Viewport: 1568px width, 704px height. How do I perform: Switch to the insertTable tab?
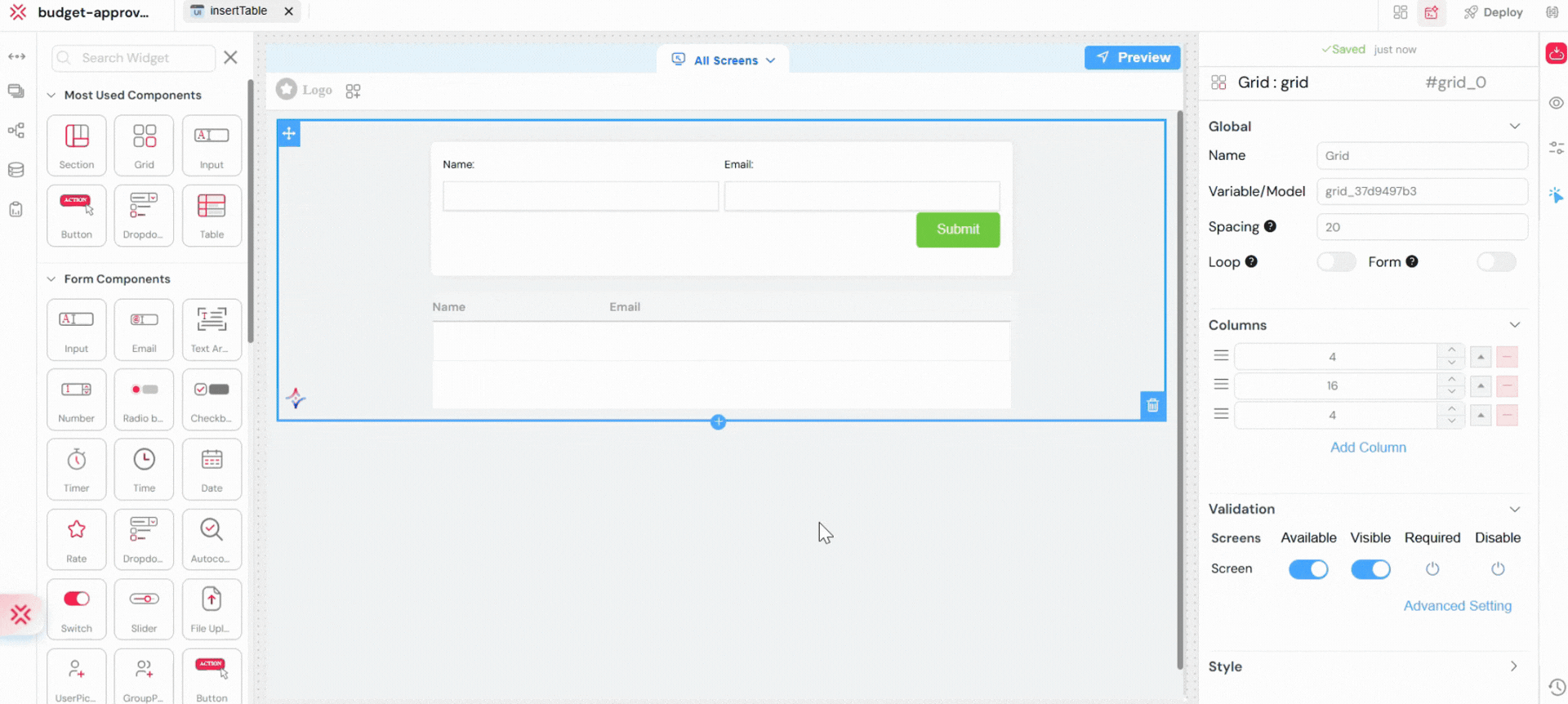[x=238, y=11]
